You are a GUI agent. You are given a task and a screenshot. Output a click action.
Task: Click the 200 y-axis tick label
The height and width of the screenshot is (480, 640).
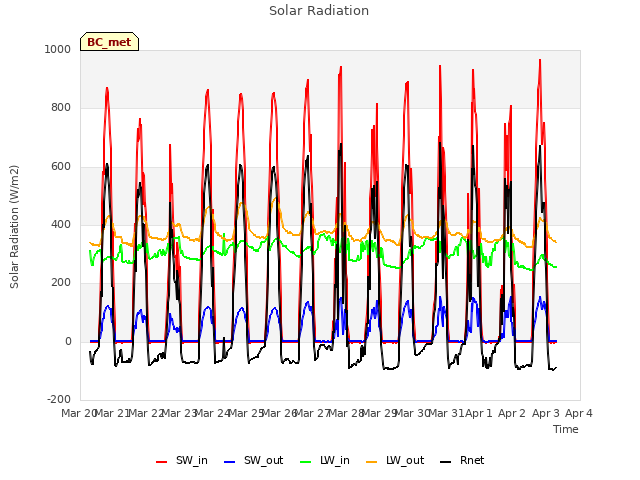click(x=61, y=283)
